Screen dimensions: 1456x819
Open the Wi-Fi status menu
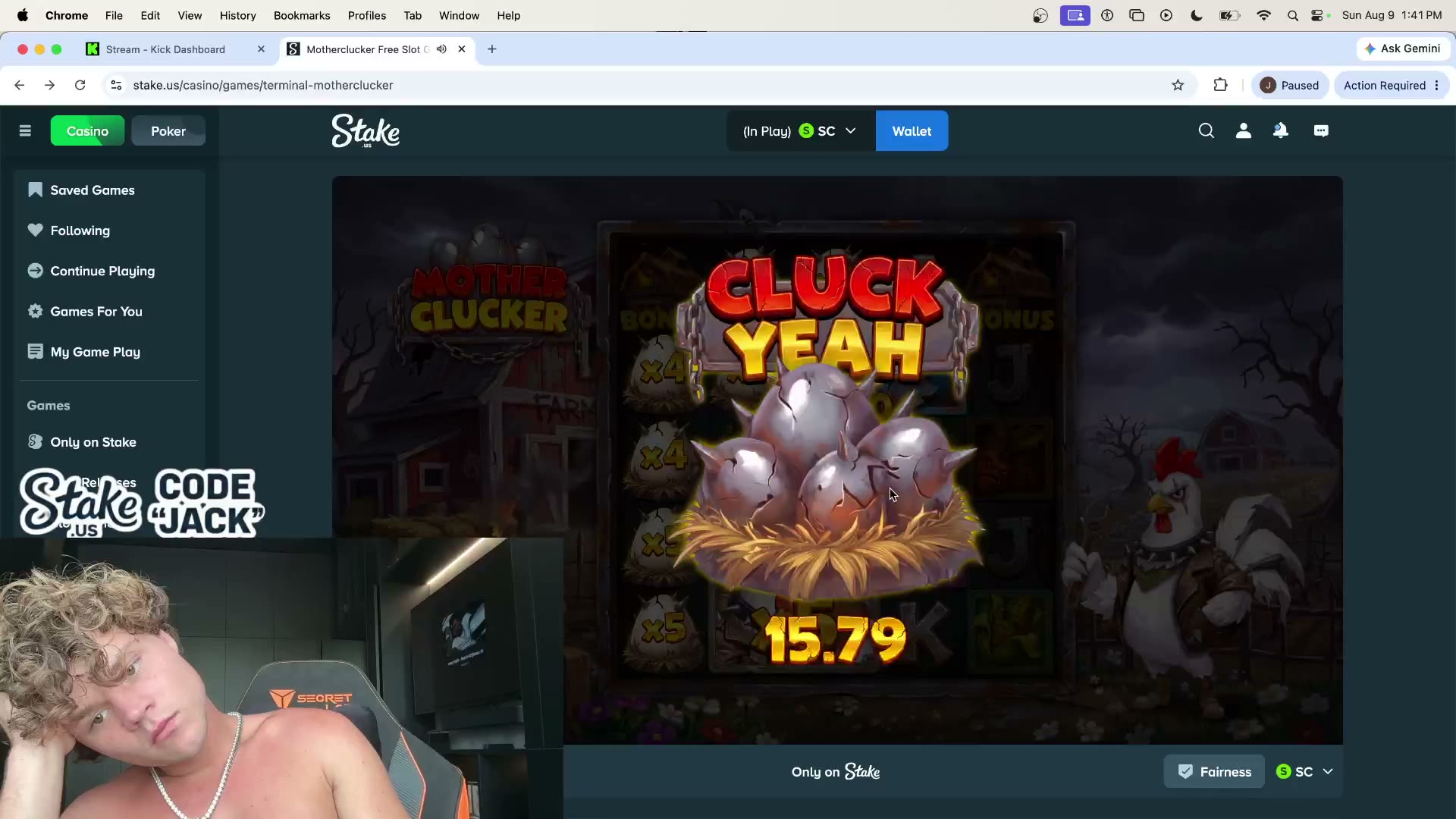1263,15
